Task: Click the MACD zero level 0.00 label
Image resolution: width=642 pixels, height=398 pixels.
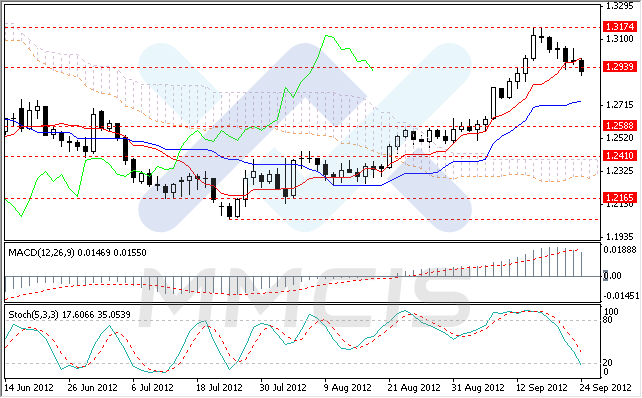Action: [x=613, y=276]
